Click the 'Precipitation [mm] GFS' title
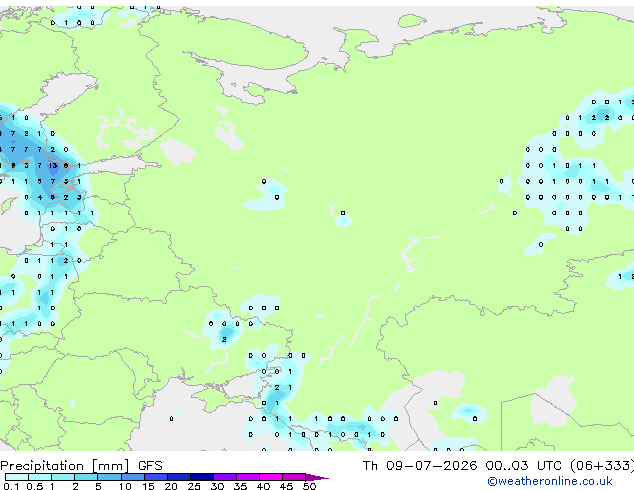 (x=81, y=466)
